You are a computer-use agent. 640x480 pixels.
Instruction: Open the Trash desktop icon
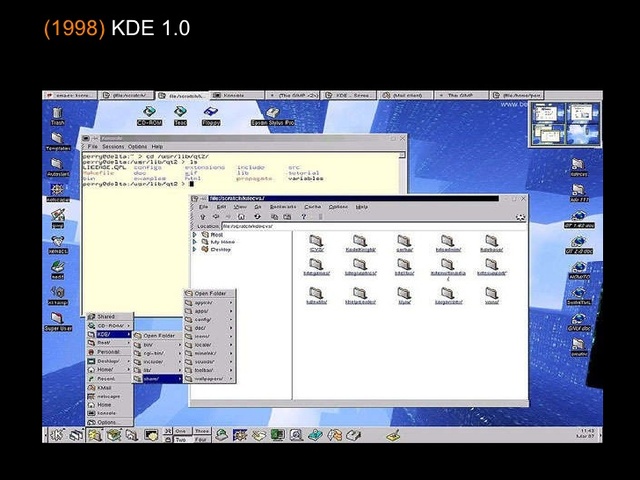tap(58, 116)
